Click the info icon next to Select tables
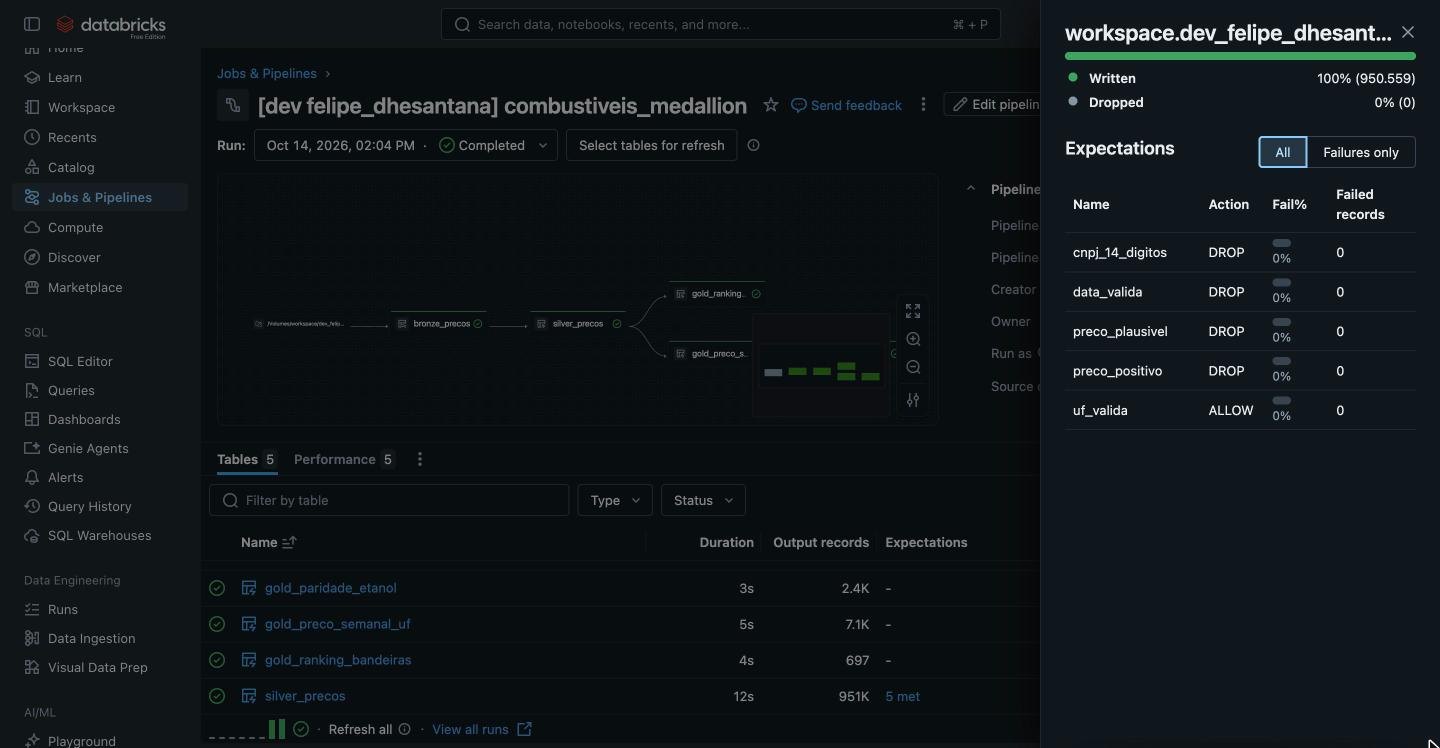The height and width of the screenshot is (748, 1440). 754,145
